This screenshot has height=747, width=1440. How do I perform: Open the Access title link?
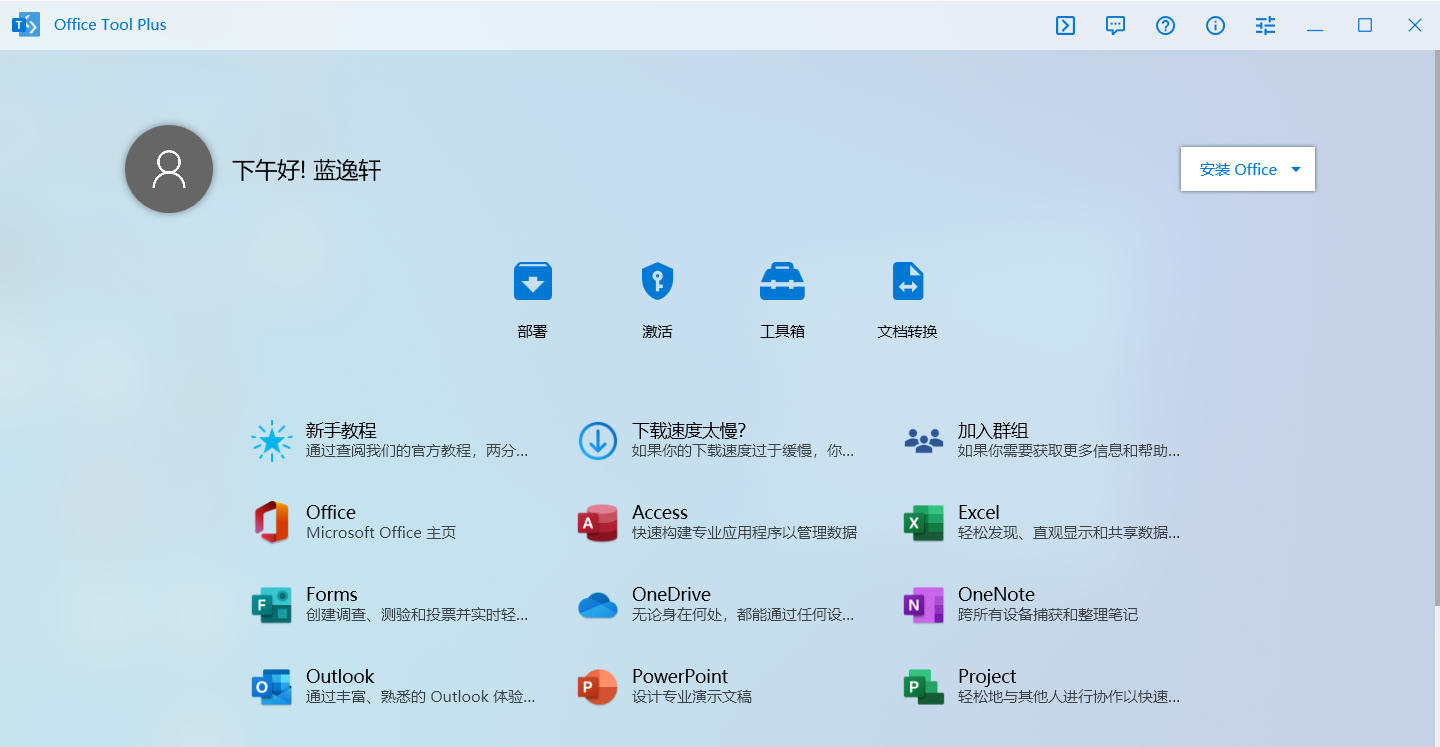(x=660, y=512)
